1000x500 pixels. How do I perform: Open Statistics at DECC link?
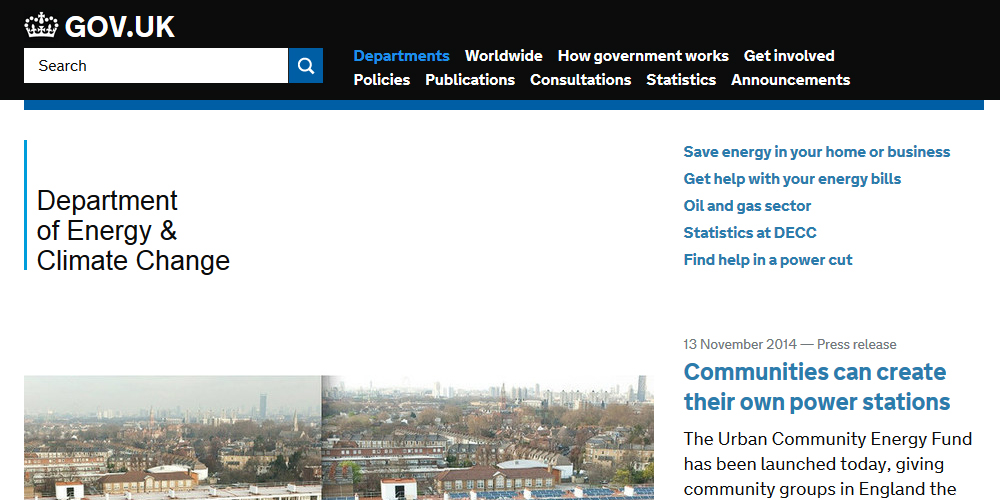(x=749, y=233)
